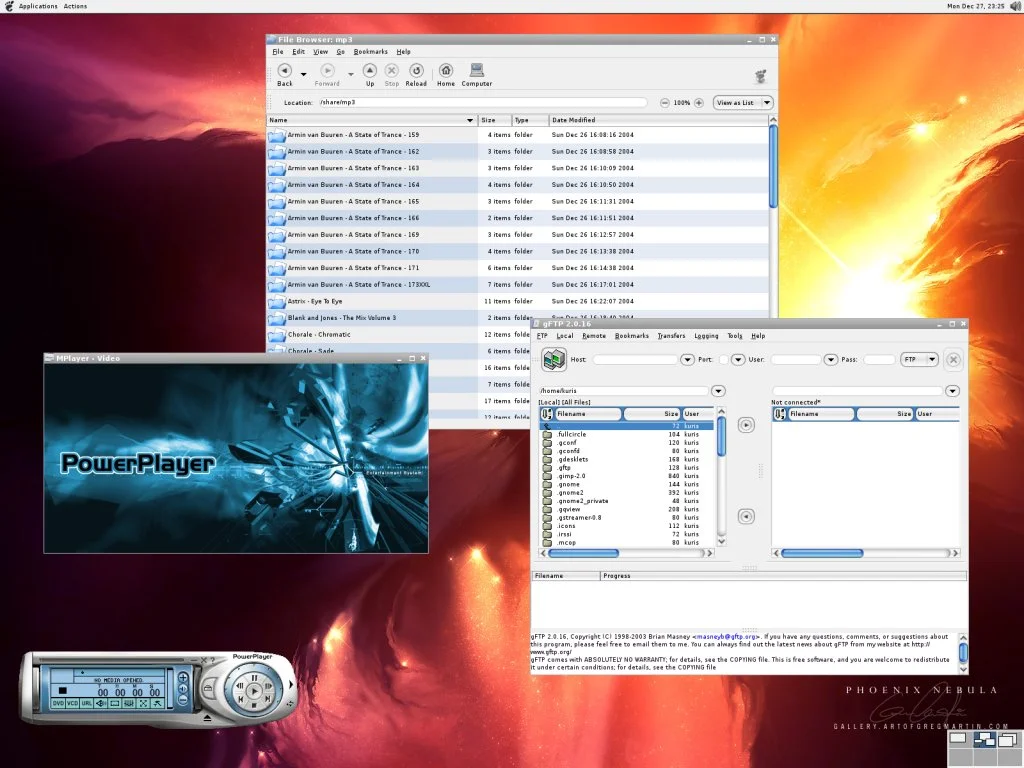Click the DVD button on PowerPlayer display

59,704
